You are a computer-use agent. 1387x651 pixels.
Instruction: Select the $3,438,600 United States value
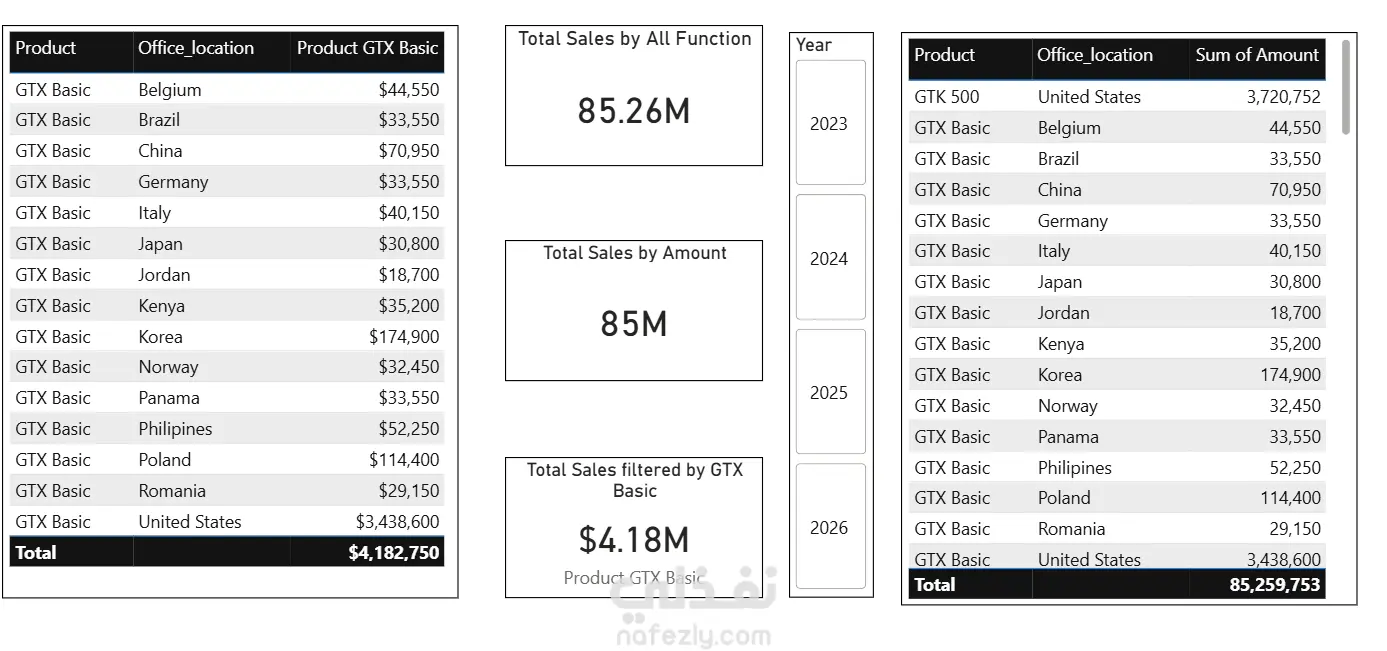[x=397, y=521]
